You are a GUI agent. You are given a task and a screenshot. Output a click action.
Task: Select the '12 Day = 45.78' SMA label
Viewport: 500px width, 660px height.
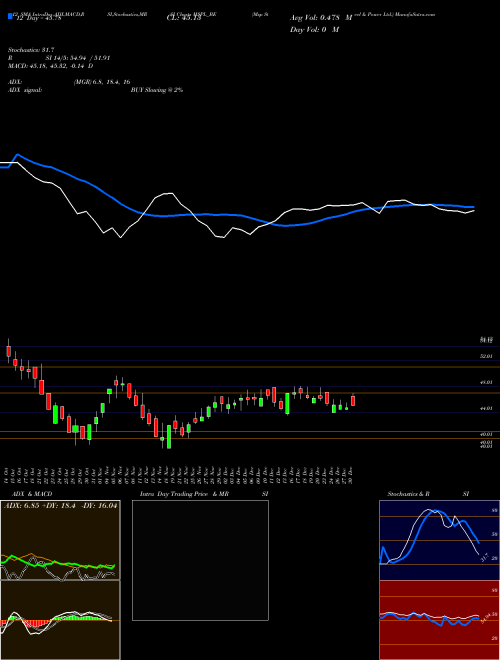[39, 18]
